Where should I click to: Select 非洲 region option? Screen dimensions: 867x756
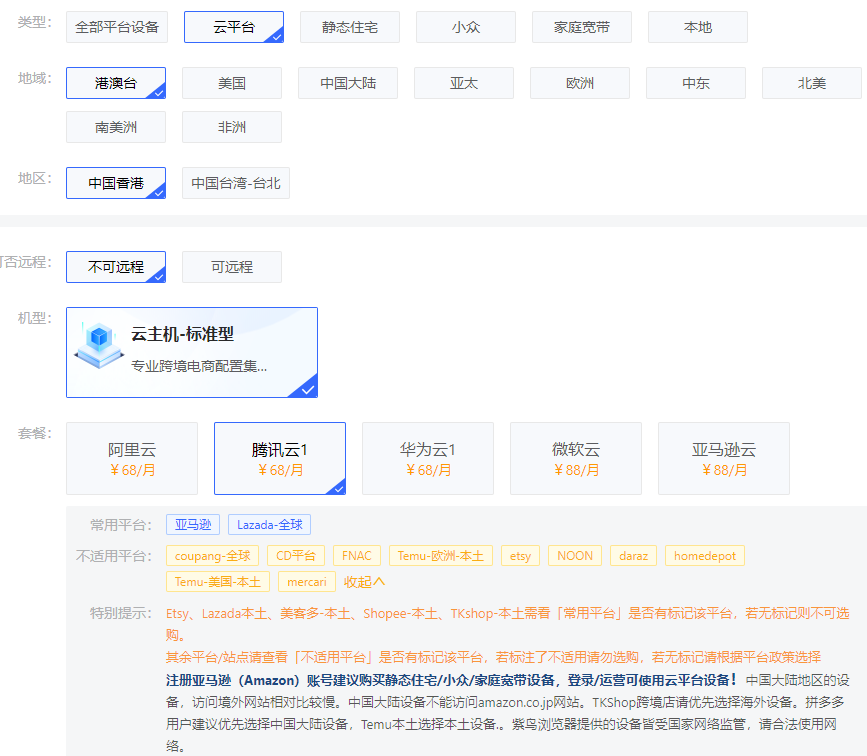(x=232, y=127)
